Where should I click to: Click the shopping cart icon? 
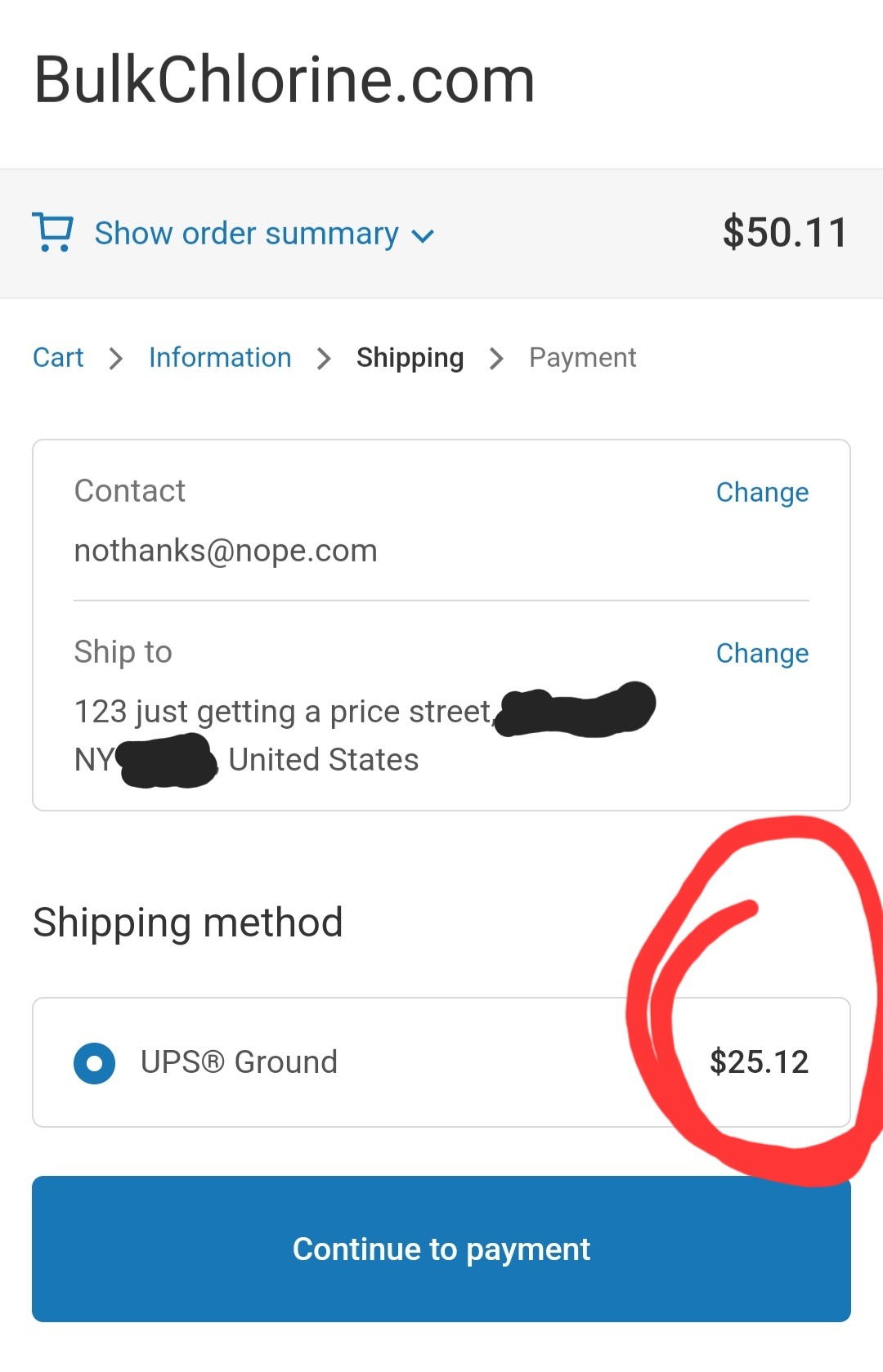pos(53,232)
